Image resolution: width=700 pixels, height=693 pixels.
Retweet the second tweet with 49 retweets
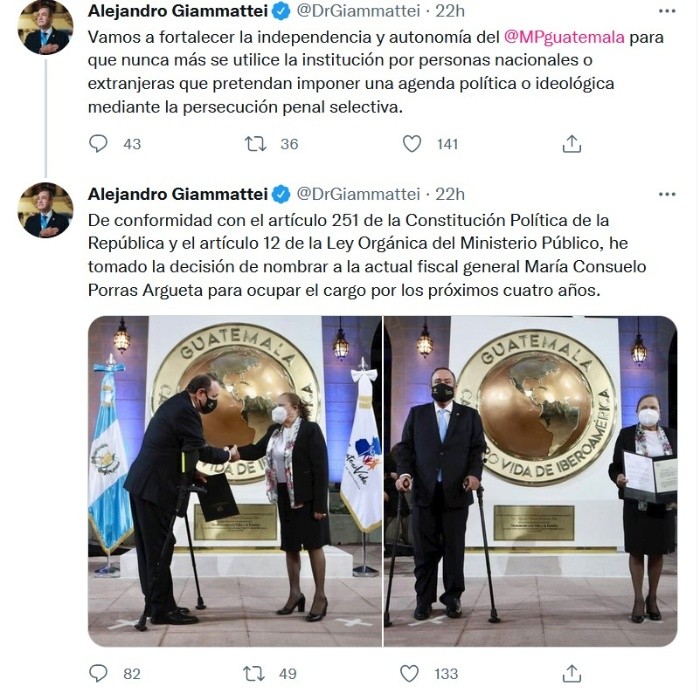[x=254, y=673]
